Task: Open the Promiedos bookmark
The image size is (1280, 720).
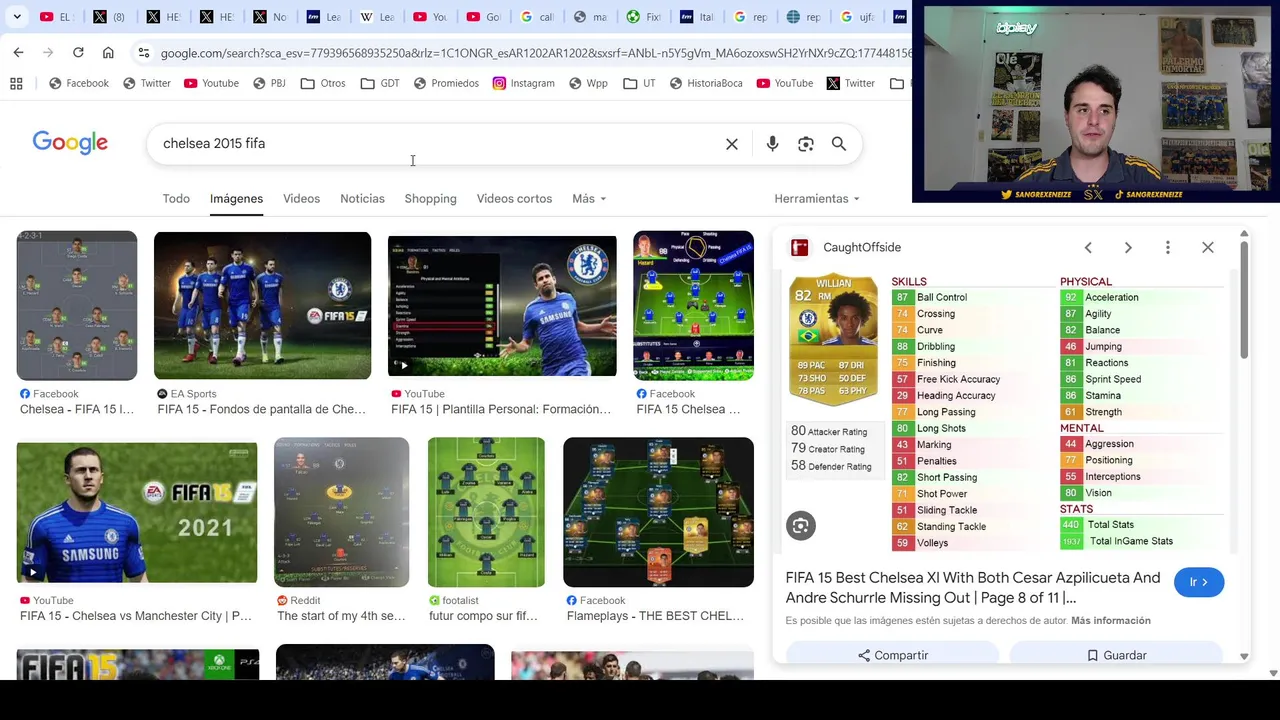Action: (446, 83)
